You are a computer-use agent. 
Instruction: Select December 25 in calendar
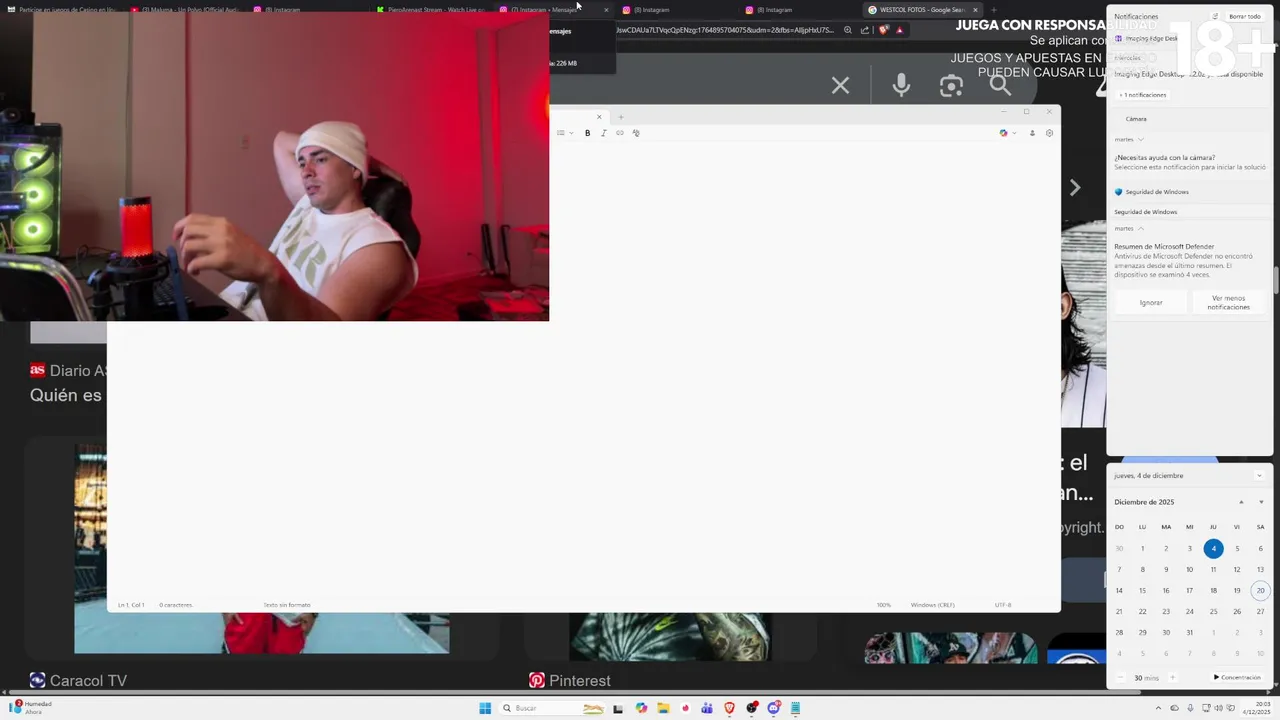(x=1213, y=611)
